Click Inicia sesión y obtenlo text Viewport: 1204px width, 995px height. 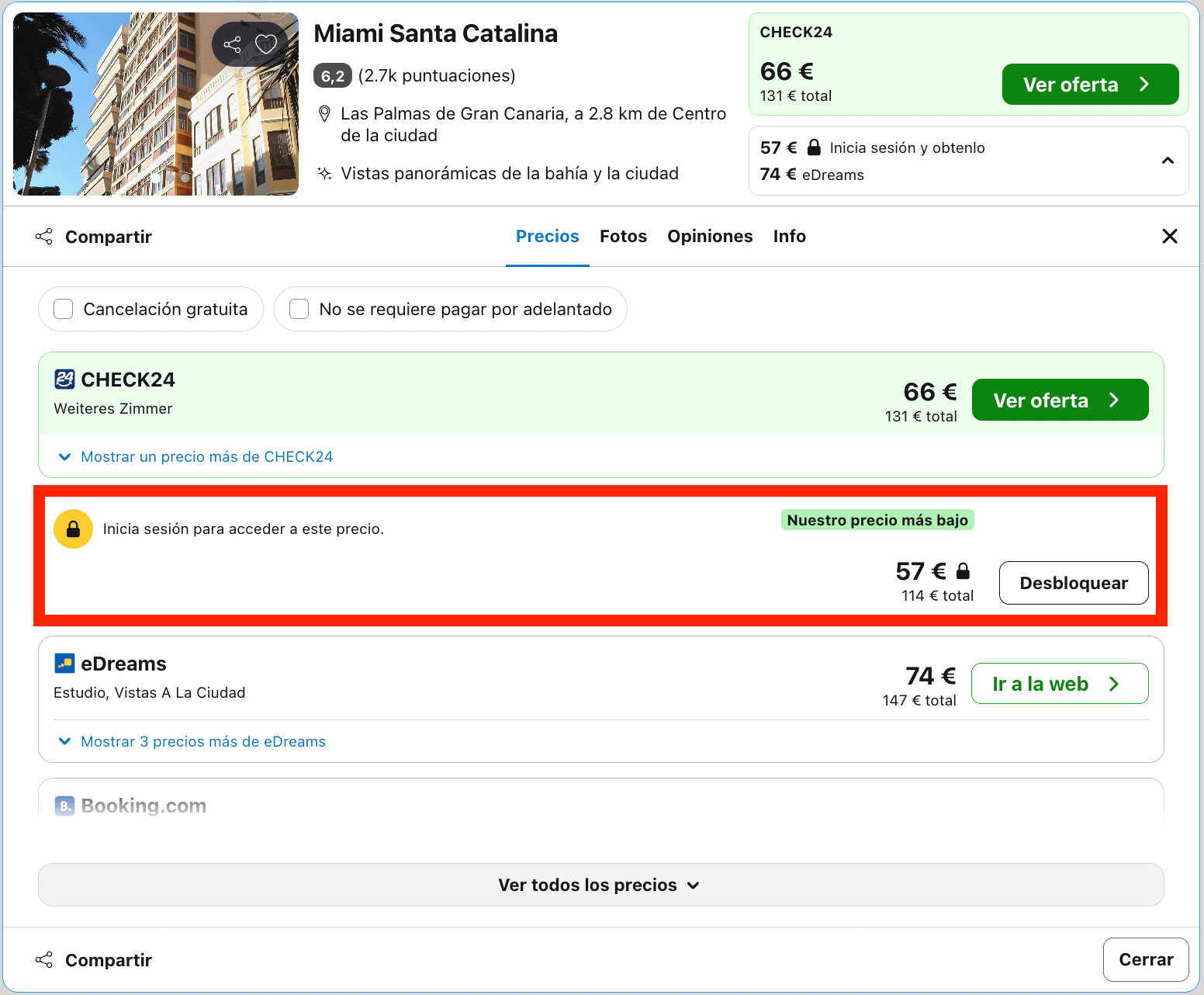908,147
